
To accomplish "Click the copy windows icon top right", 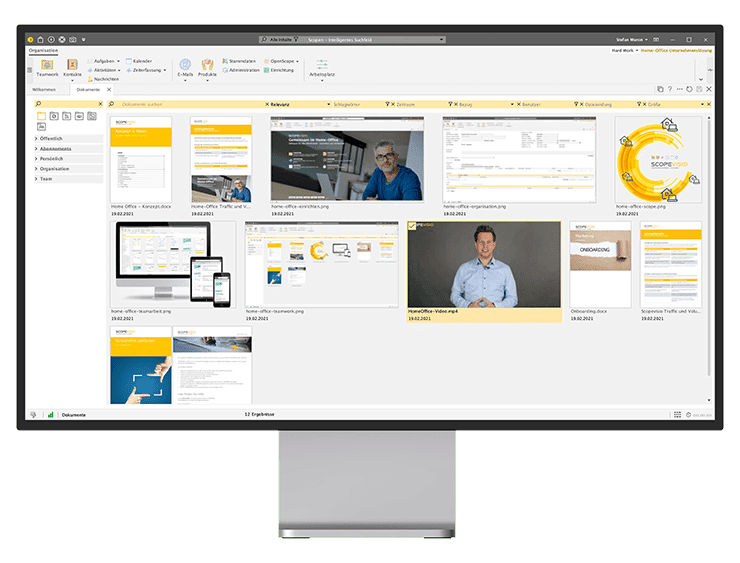I will [660, 89].
